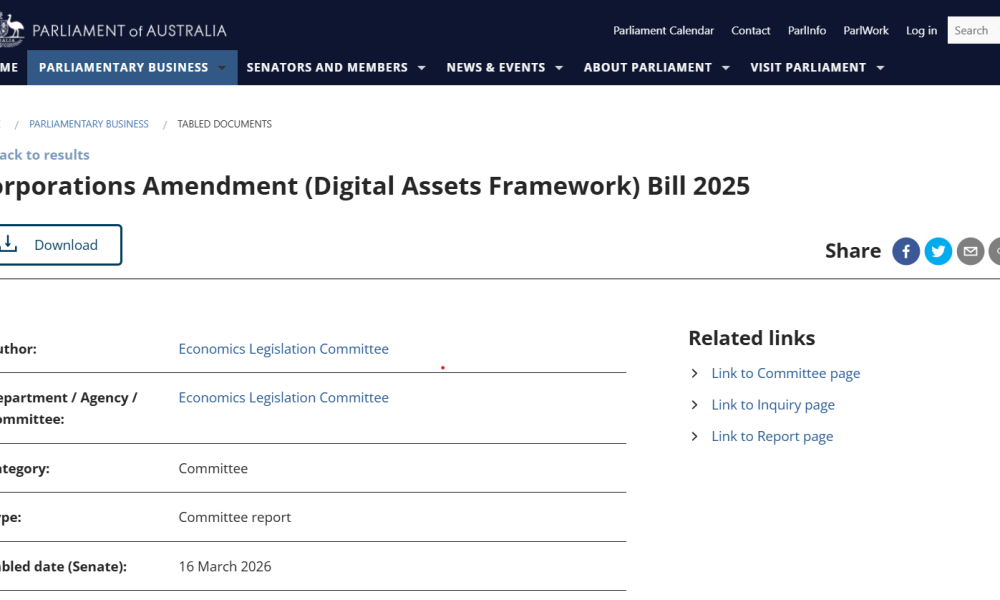Click the chevron beside Link to Report page
The width and height of the screenshot is (1000, 600).
click(x=694, y=436)
